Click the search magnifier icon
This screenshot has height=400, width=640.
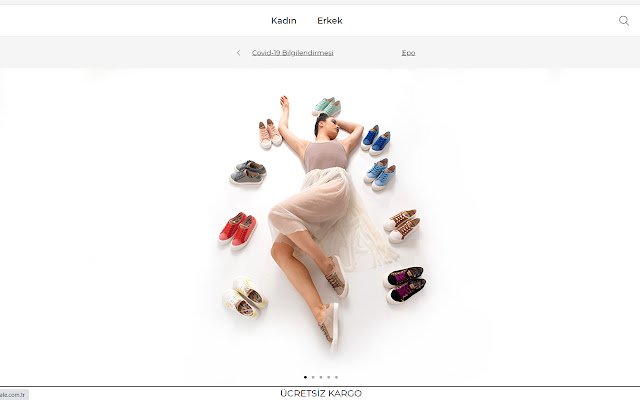pyautogui.click(x=624, y=21)
